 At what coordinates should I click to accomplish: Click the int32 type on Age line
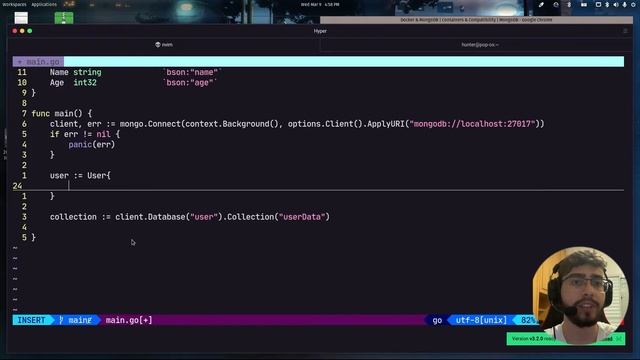pyautogui.click(x=85, y=82)
